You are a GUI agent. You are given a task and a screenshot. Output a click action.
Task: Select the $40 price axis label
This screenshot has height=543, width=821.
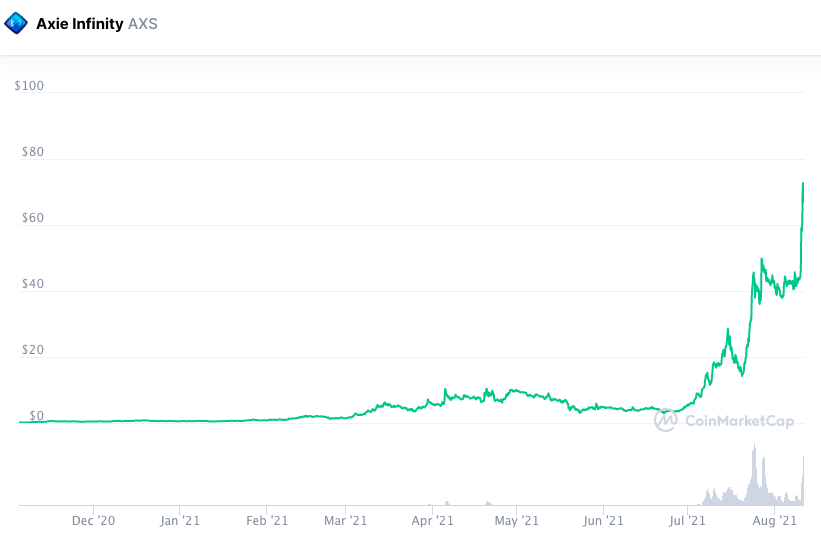32,285
